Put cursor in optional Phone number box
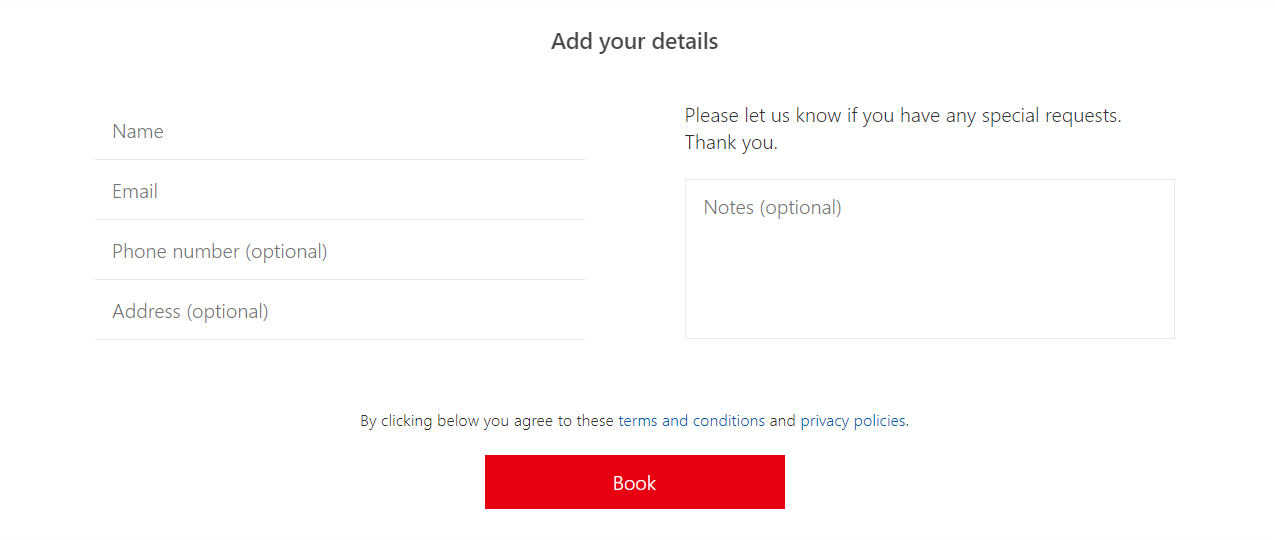 pyautogui.click(x=340, y=251)
